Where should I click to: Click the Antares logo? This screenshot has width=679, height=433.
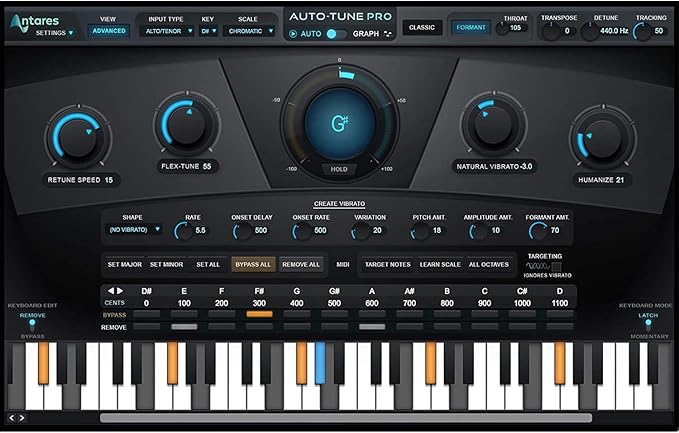(x=35, y=22)
